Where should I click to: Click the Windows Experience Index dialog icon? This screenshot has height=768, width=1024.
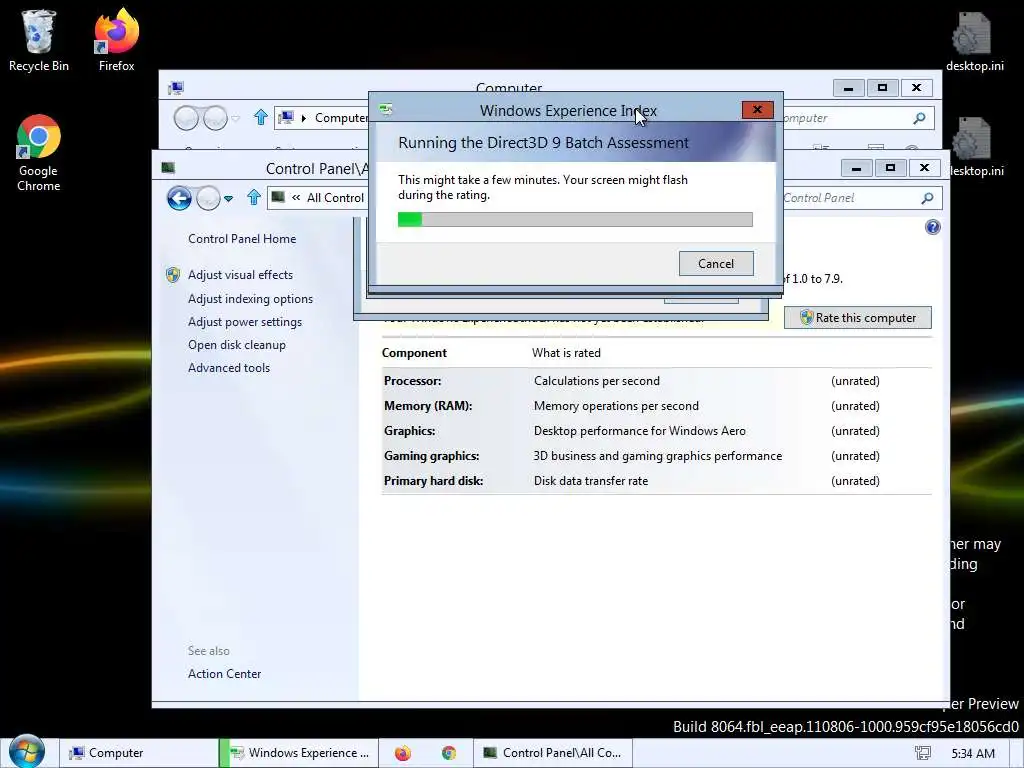386,110
